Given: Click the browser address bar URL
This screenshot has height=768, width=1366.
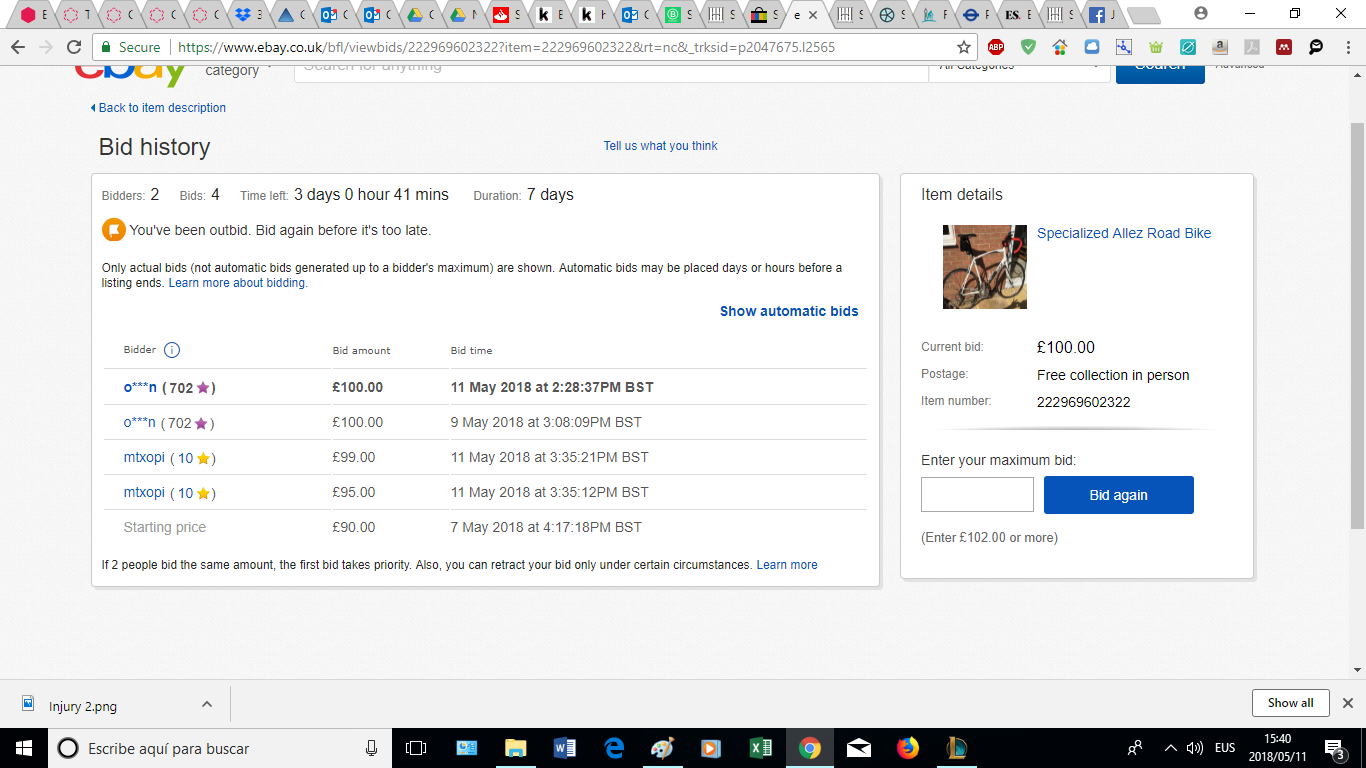Looking at the screenshot, I should tap(505, 47).
